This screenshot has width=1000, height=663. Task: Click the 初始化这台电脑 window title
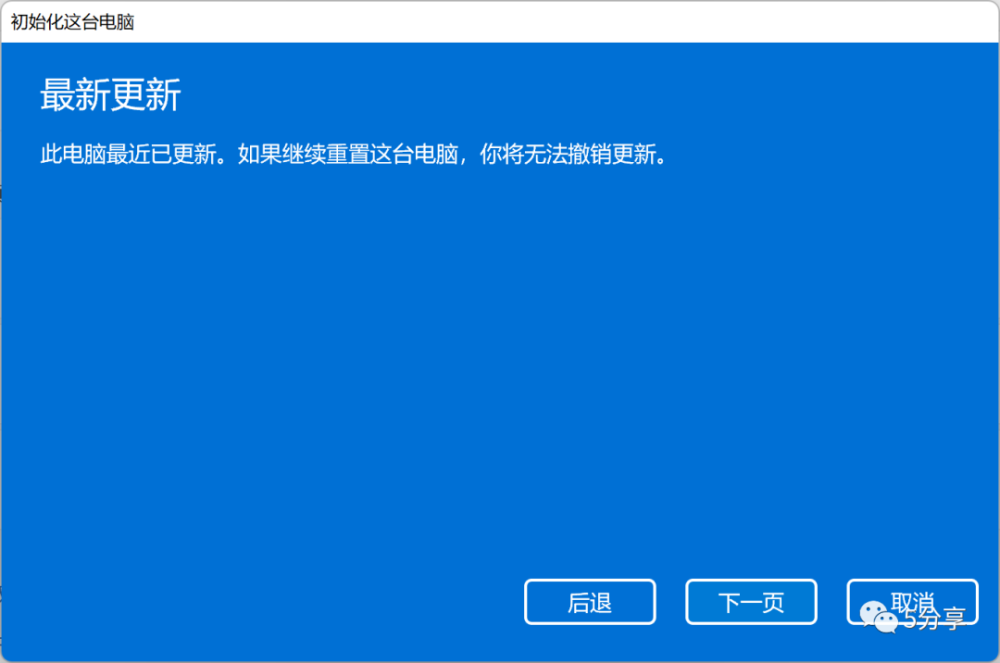click(x=72, y=22)
